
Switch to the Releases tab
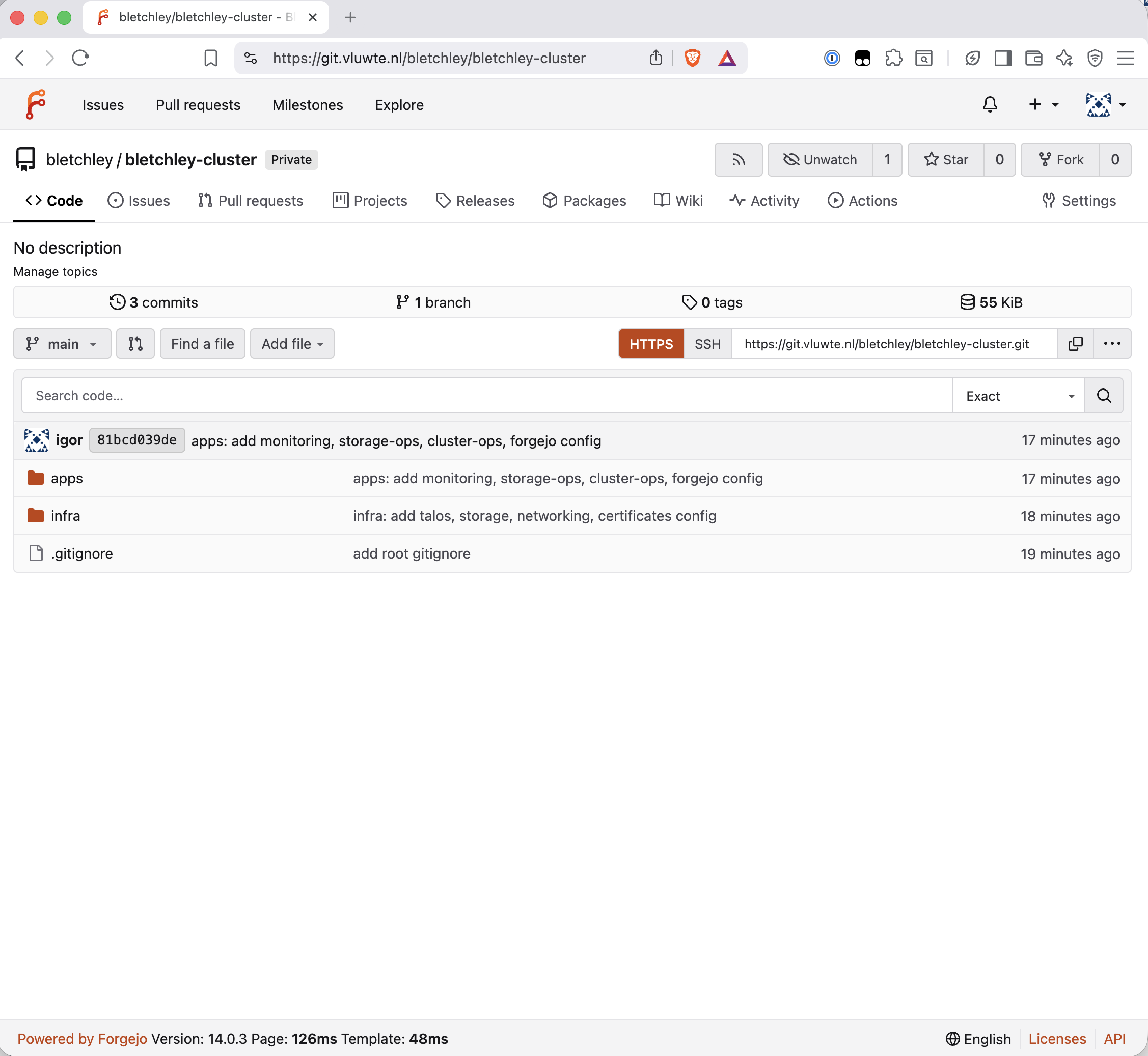[x=475, y=201]
